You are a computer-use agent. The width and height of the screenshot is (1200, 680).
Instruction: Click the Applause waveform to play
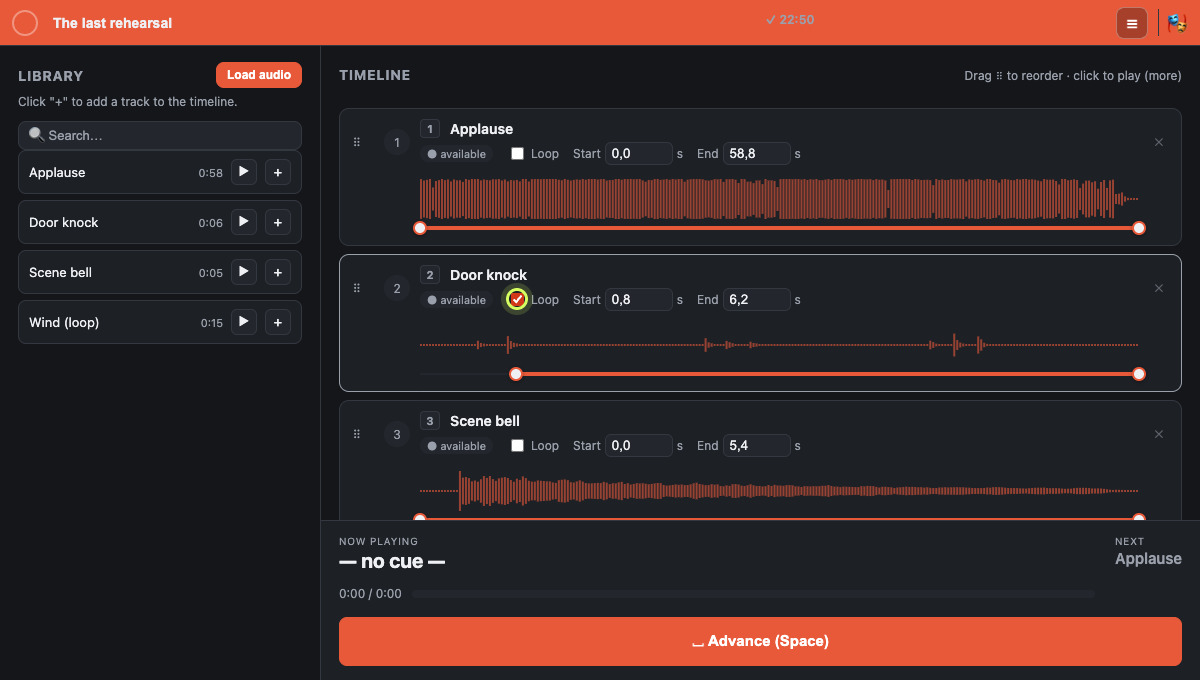pyautogui.click(x=779, y=198)
